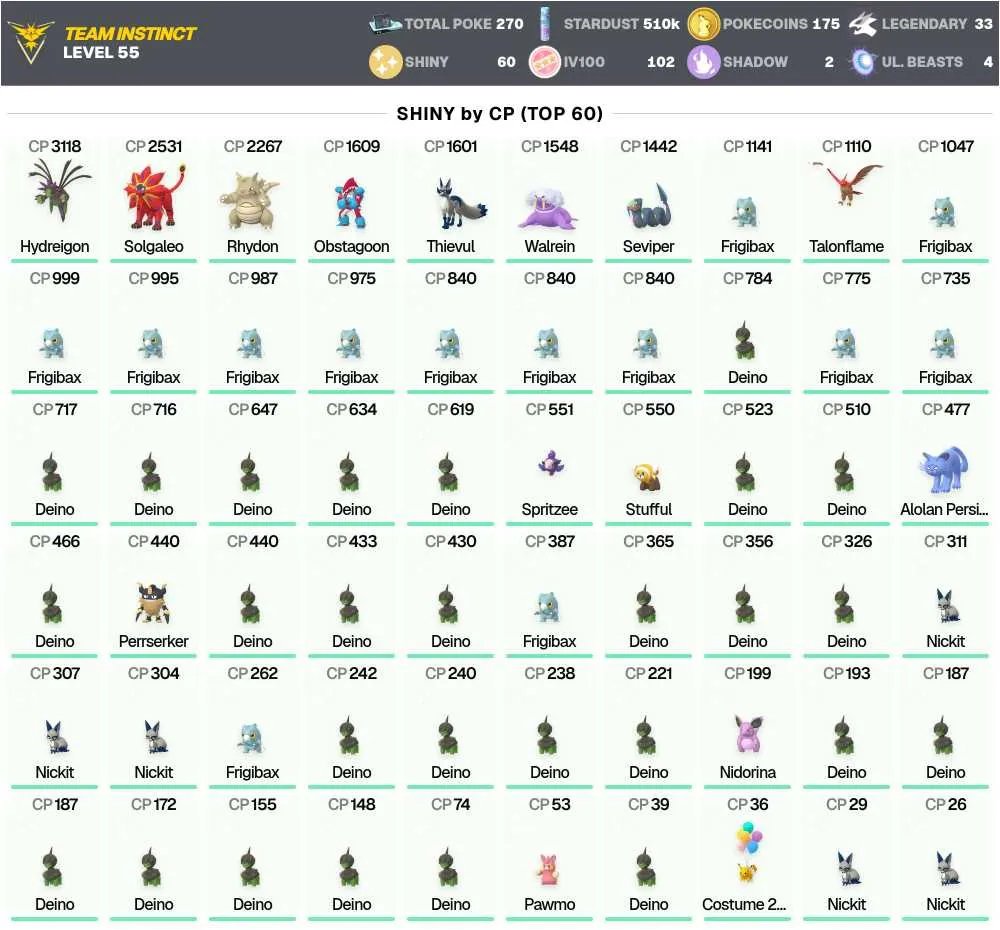Click the Total Poke storage icon
Image resolution: width=1000 pixels, height=930 pixels.
pos(385,24)
